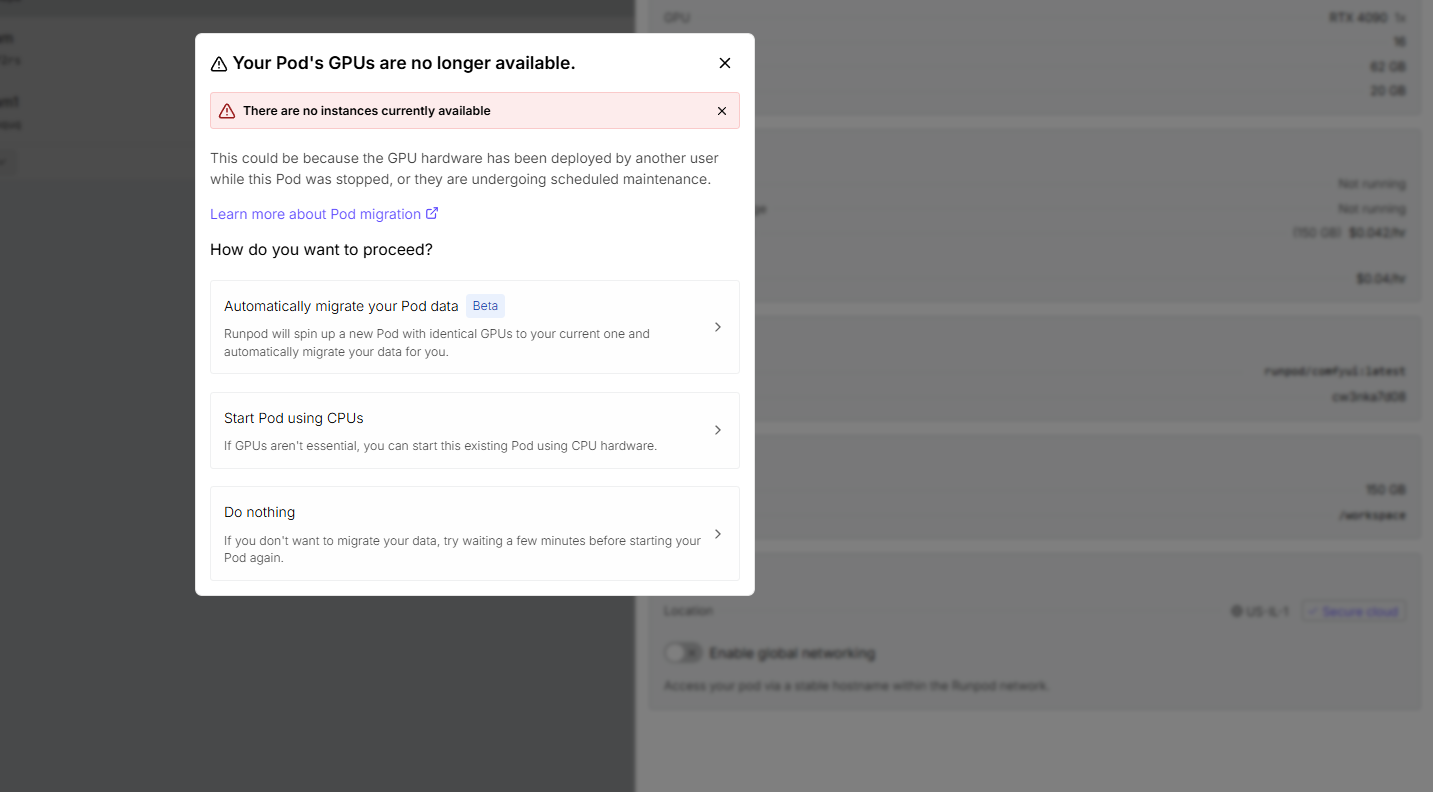Click the red alert icon in the error banner
The height and width of the screenshot is (792, 1433).
pos(228,110)
